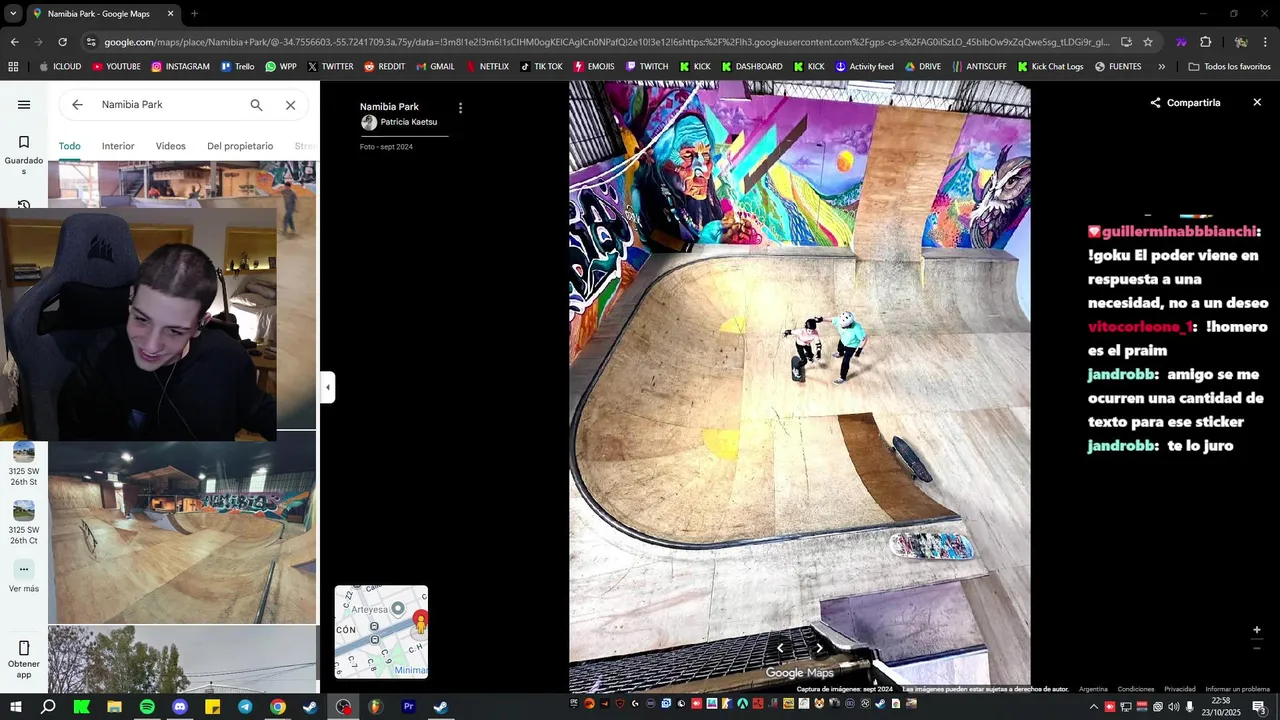Open the YOUTUBE bookmark
The height and width of the screenshot is (720, 1280).
(x=116, y=67)
